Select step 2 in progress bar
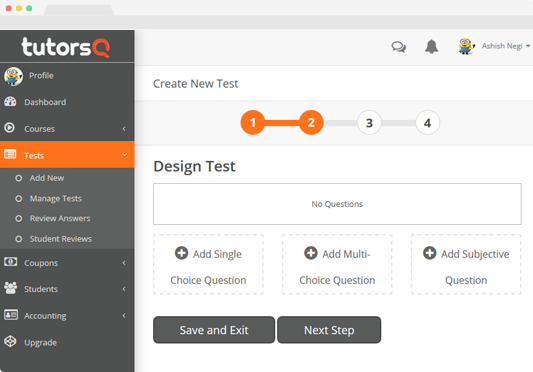Image resolution: width=533 pixels, height=372 pixels. (x=311, y=122)
